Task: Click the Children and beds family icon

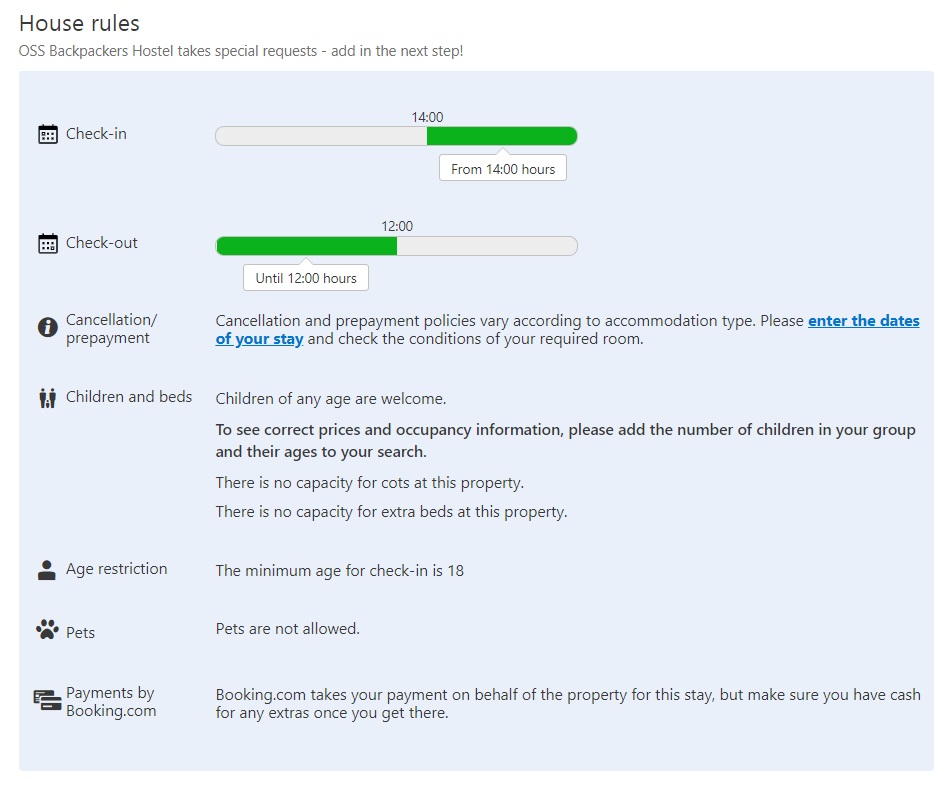Action: coord(47,398)
